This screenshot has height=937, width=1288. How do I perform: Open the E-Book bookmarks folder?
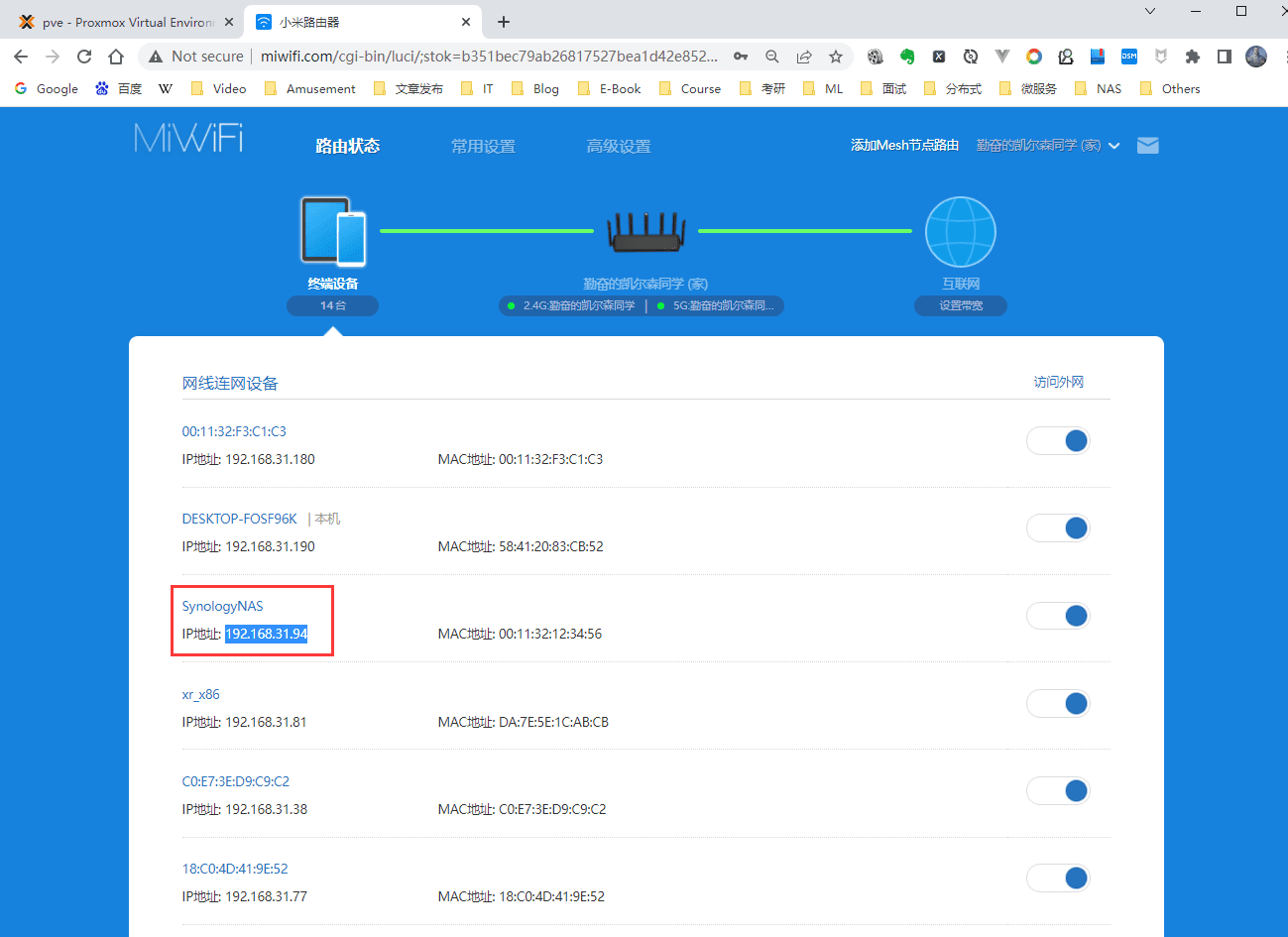[610, 88]
